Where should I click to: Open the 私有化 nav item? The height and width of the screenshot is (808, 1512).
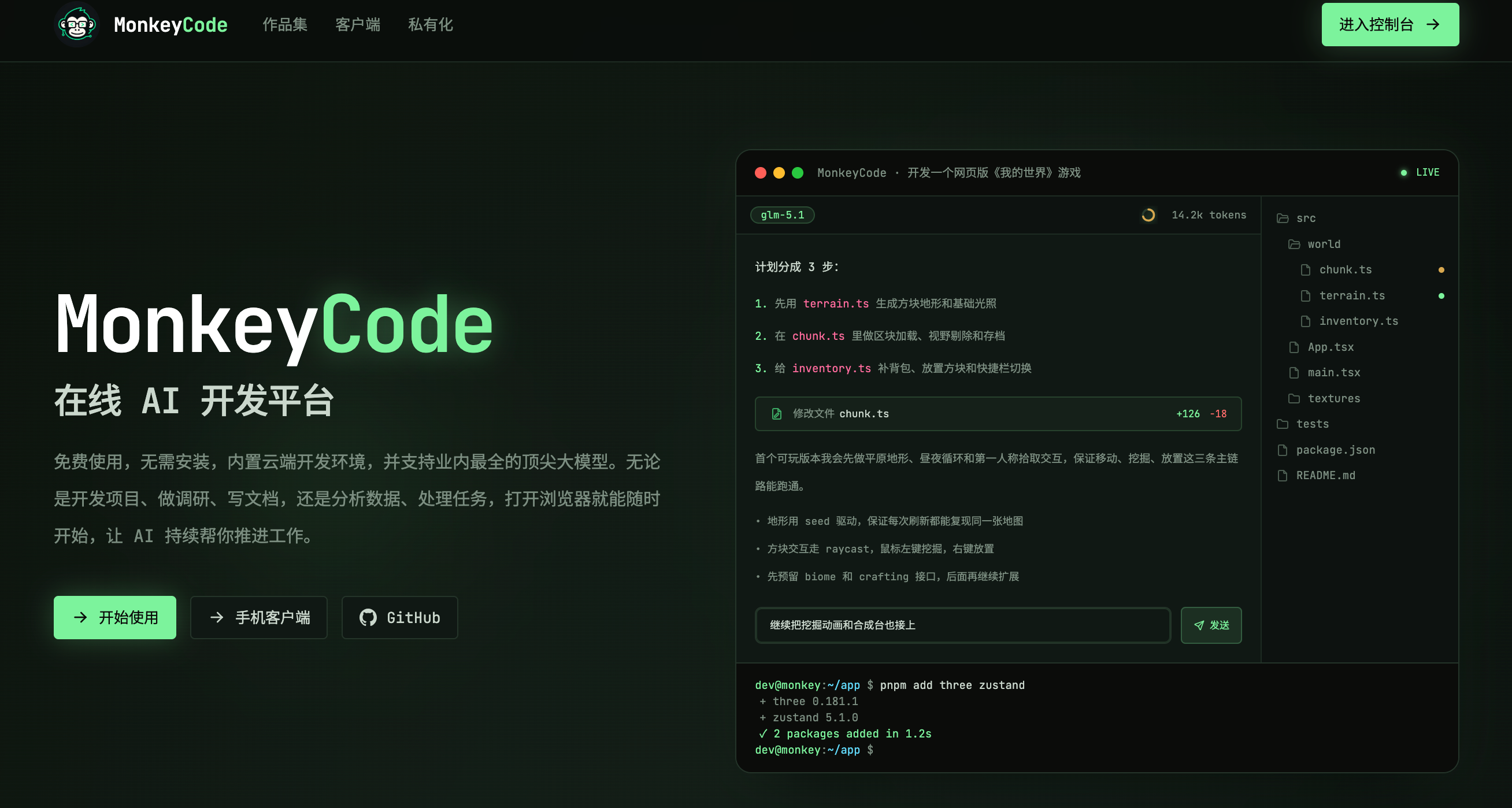click(x=430, y=25)
